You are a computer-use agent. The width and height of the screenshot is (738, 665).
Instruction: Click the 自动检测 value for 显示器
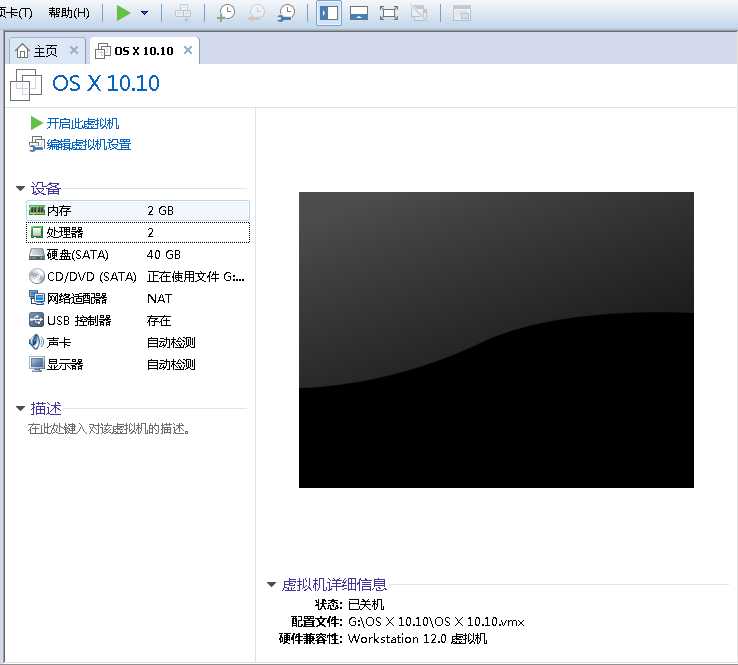[171, 364]
